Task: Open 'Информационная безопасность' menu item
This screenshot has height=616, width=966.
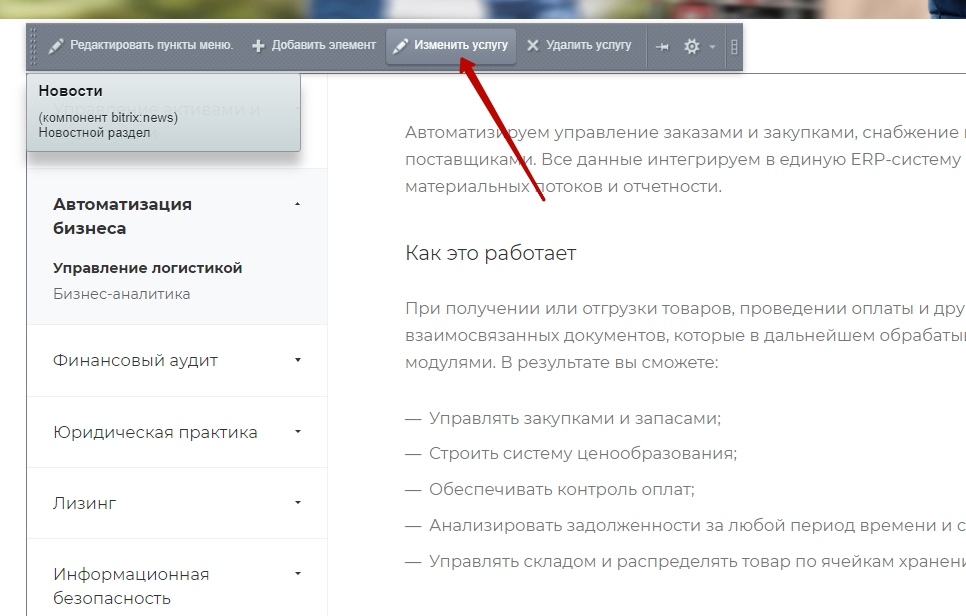Action: pyautogui.click(x=131, y=586)
